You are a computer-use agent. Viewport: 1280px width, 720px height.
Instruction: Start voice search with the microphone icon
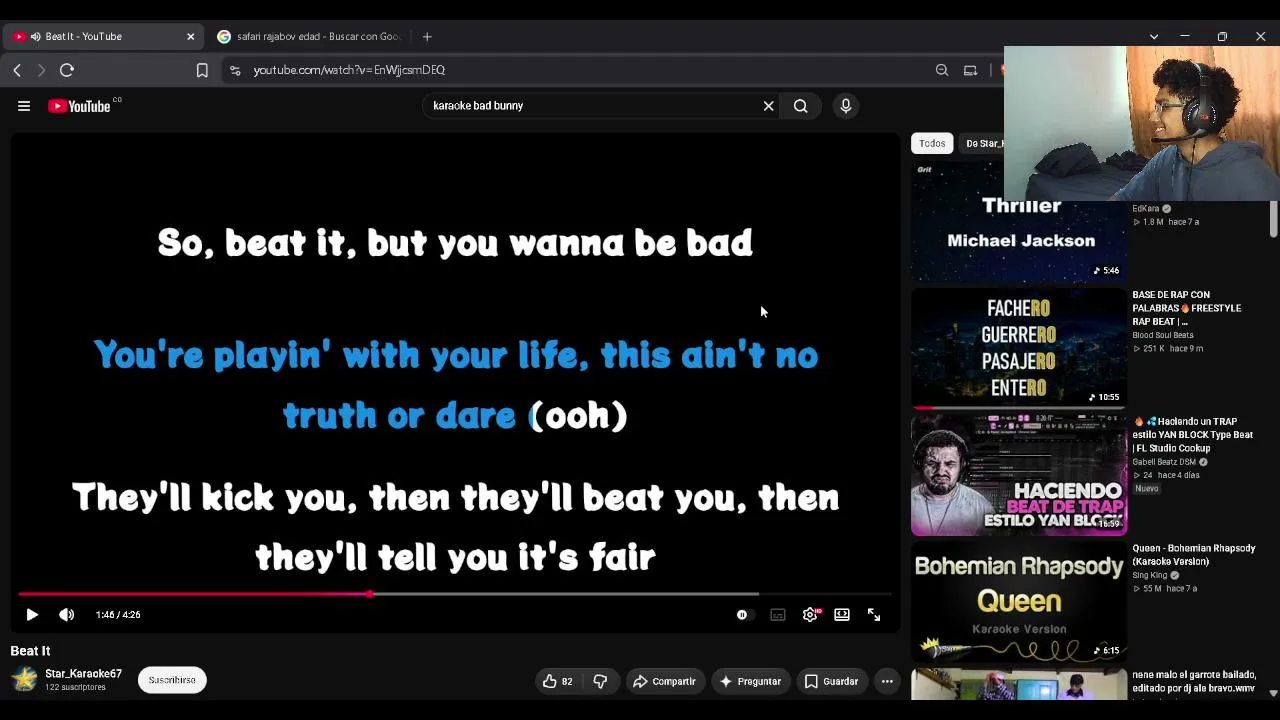[x=846, y=106]
